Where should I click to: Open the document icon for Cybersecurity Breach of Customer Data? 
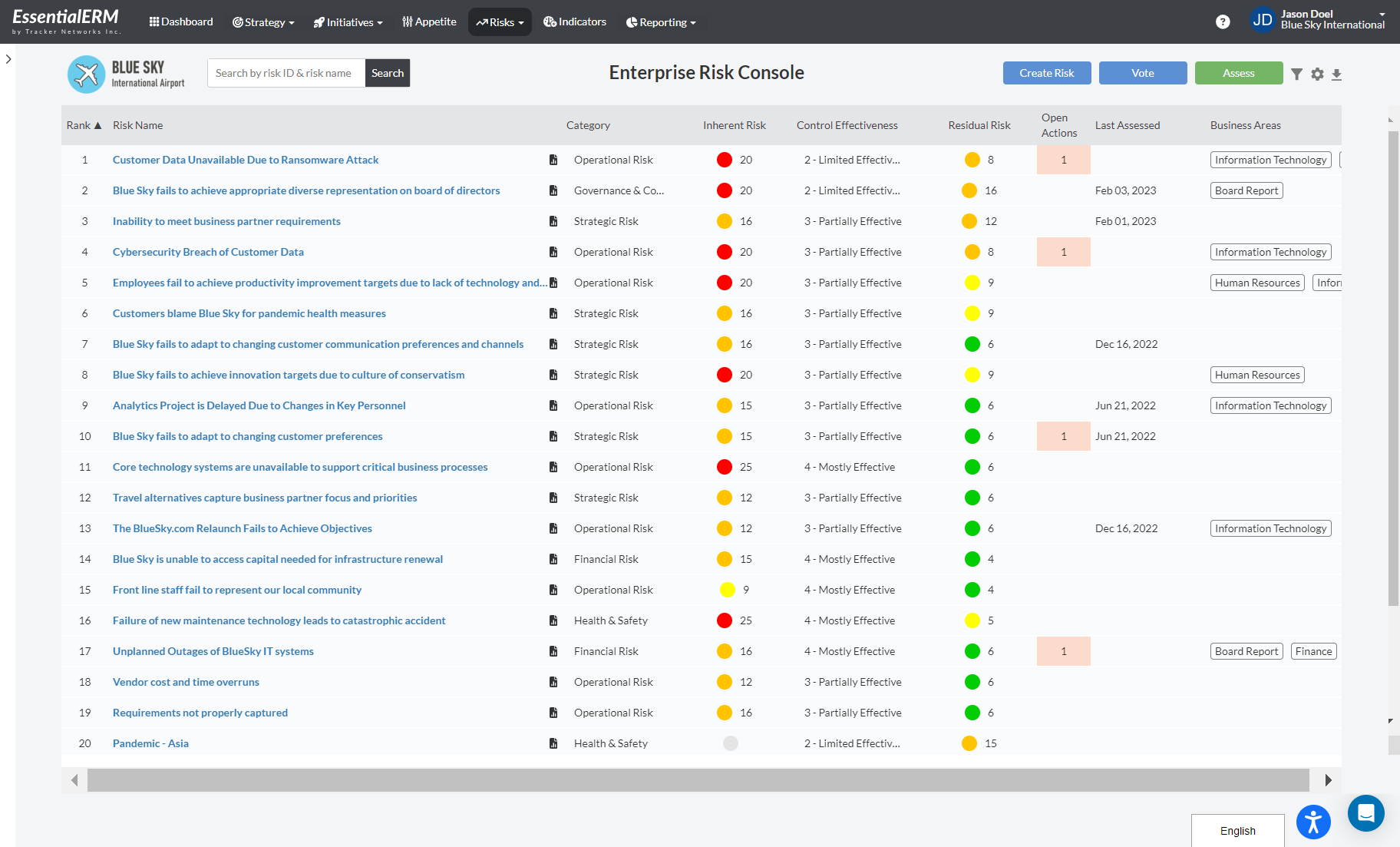pyautogui.click(x=553, y=251)
